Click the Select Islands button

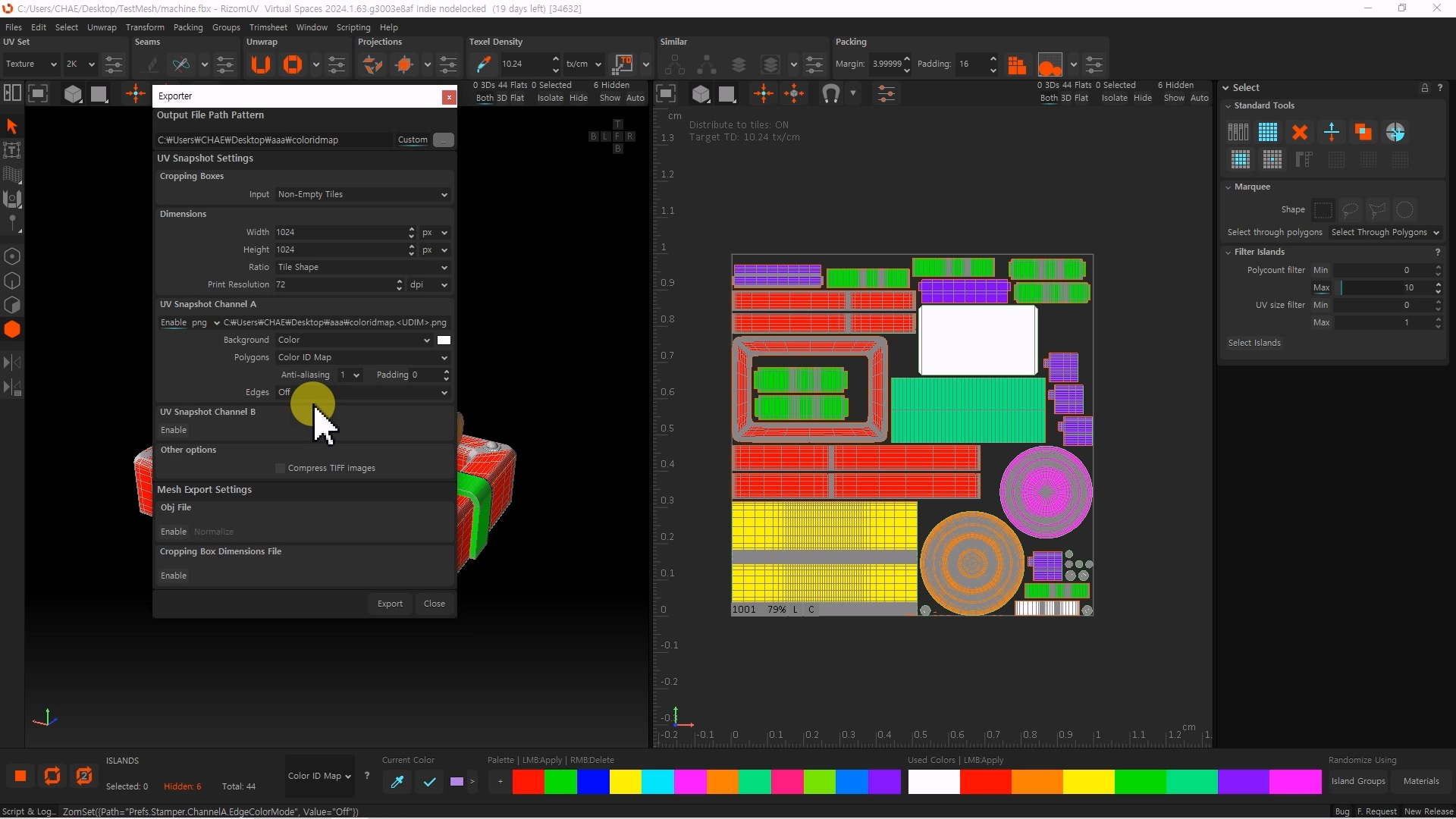[x=1254, y=343]
